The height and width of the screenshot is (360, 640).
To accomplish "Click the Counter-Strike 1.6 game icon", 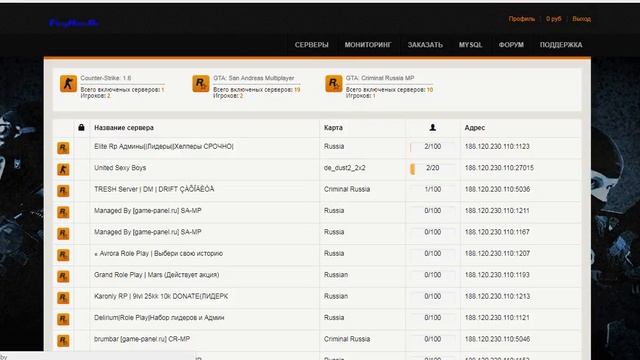I will coord(68,84).
